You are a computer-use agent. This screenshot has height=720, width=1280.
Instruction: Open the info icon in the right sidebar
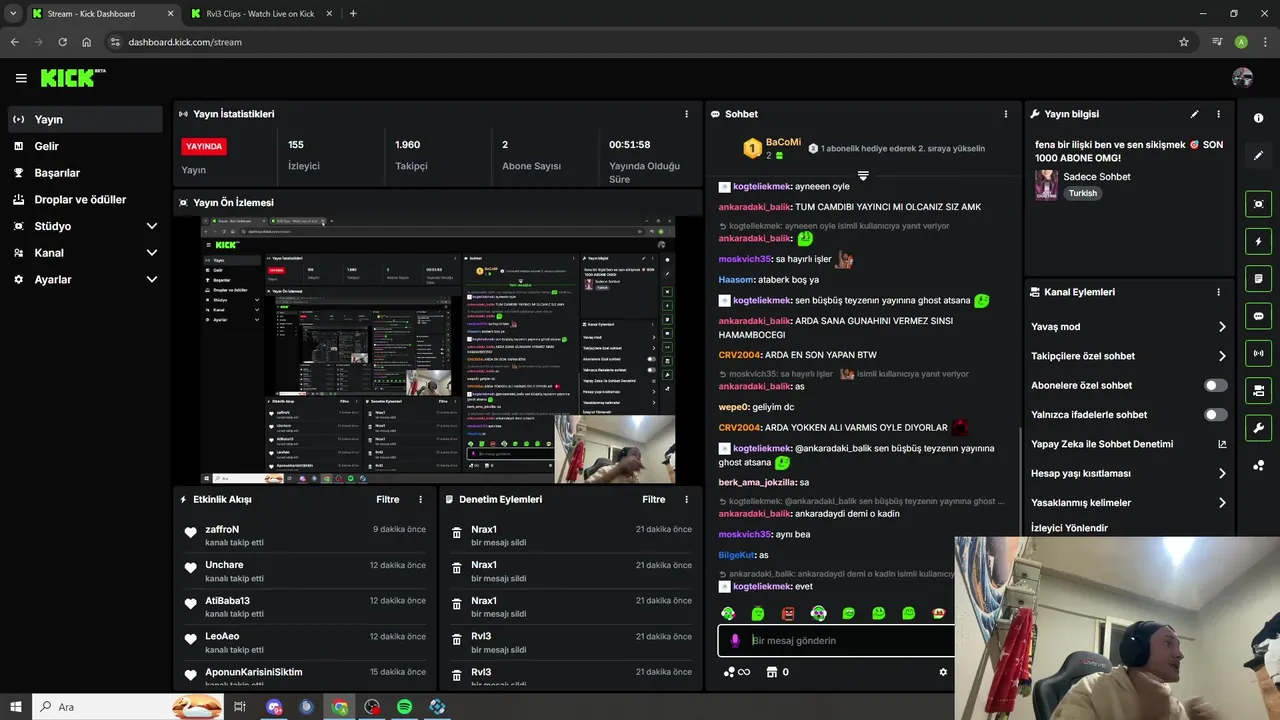[1258, 118]
